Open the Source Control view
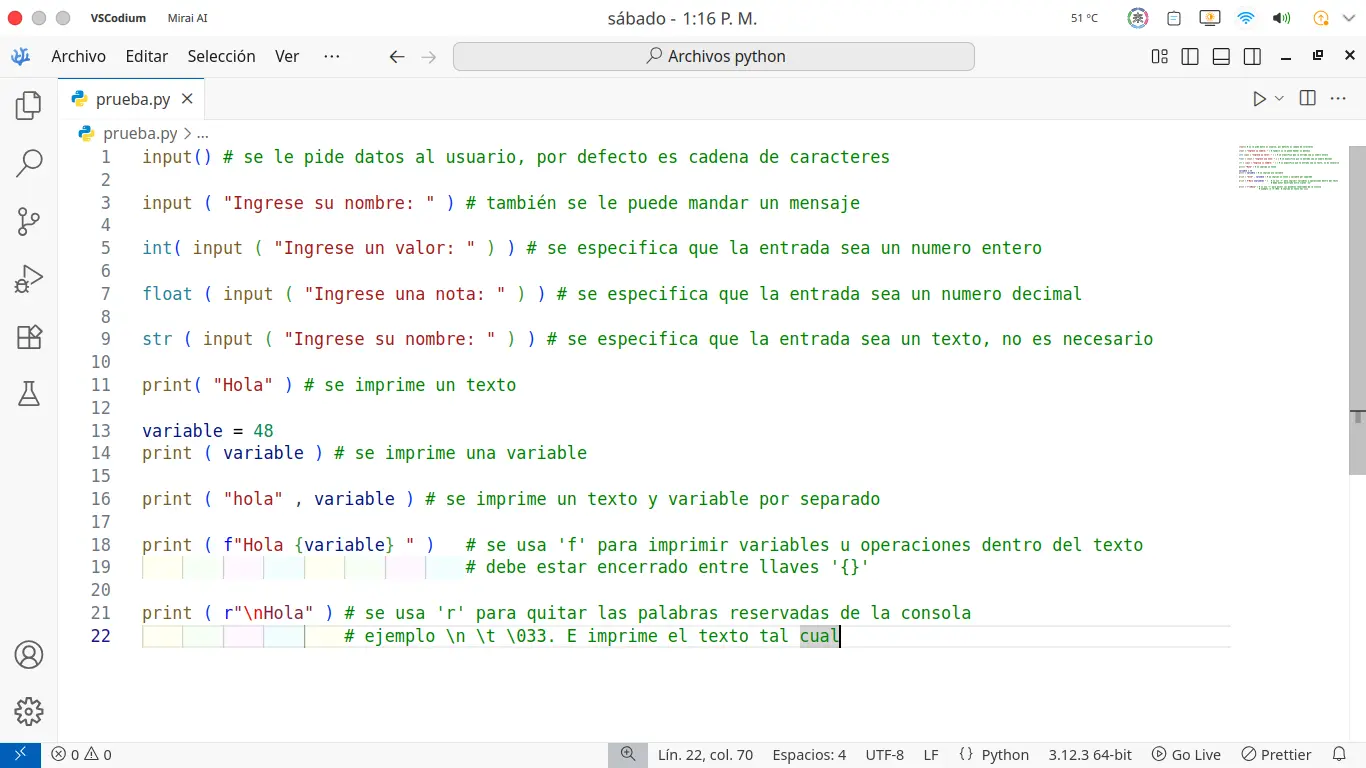Image resolution: width=1366 pixels, height=768 pixels. (29, 221)
